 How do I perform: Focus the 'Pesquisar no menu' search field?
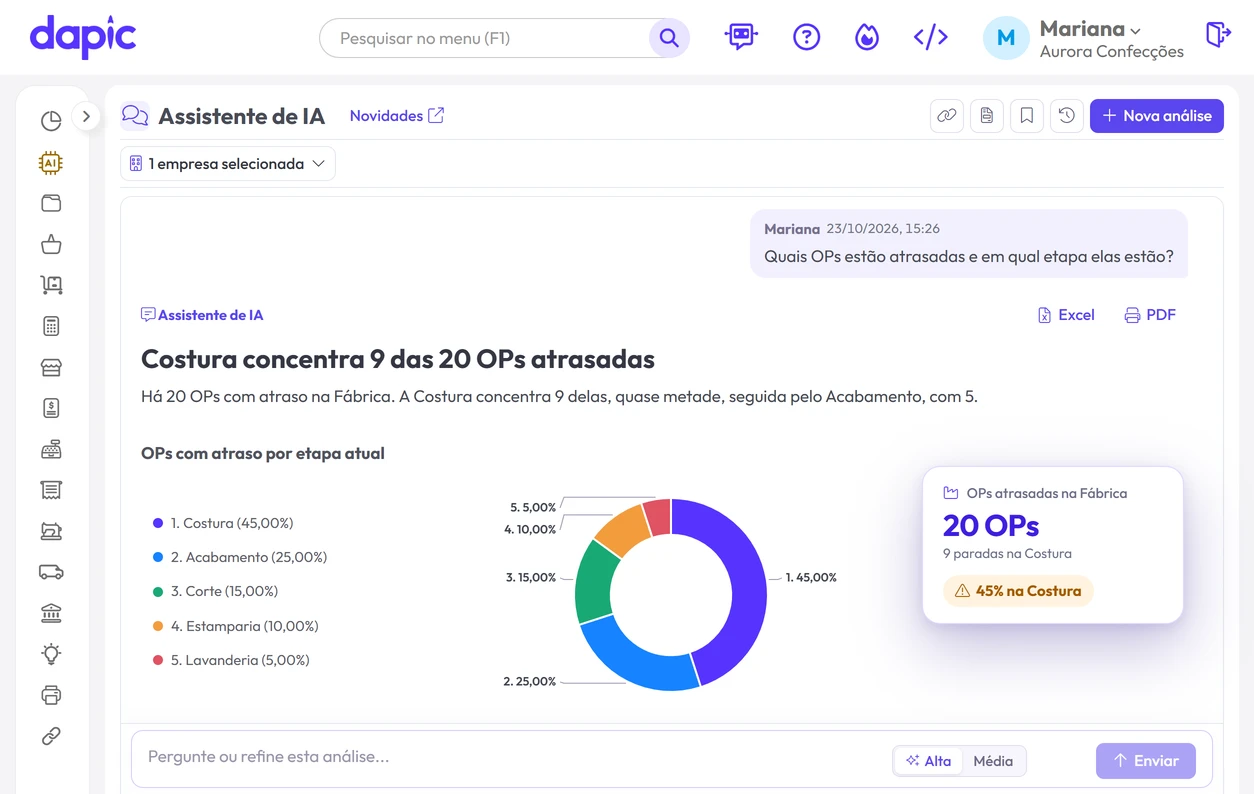point(484,38)
